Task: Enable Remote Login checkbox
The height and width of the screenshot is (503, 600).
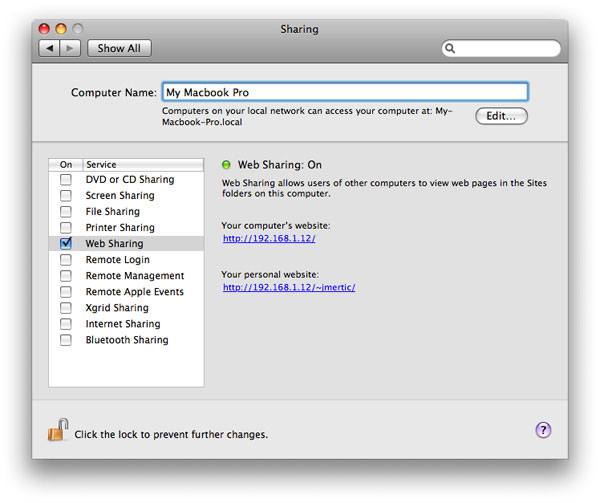Action: [66, 260]
